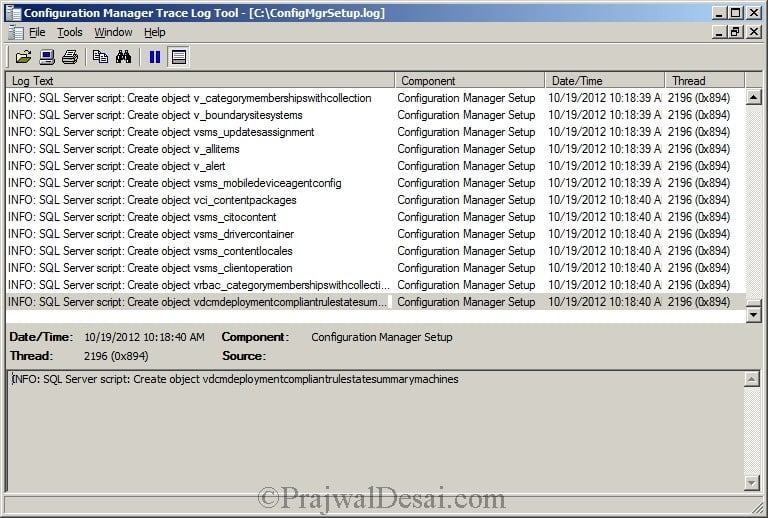Select the vsms_clientoperation log row

(376, 268)
